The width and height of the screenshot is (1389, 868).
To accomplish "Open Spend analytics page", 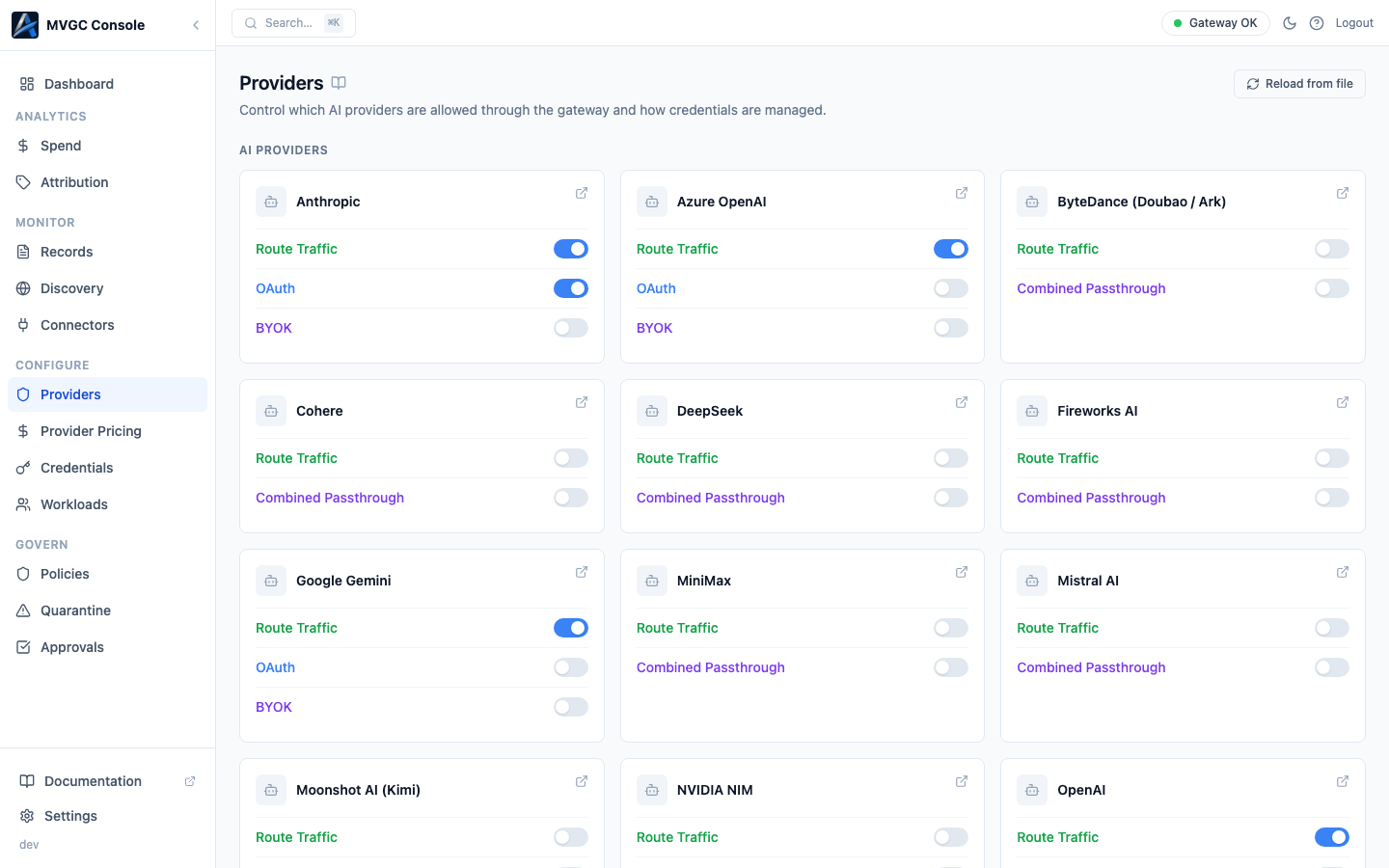I will 107,146.
